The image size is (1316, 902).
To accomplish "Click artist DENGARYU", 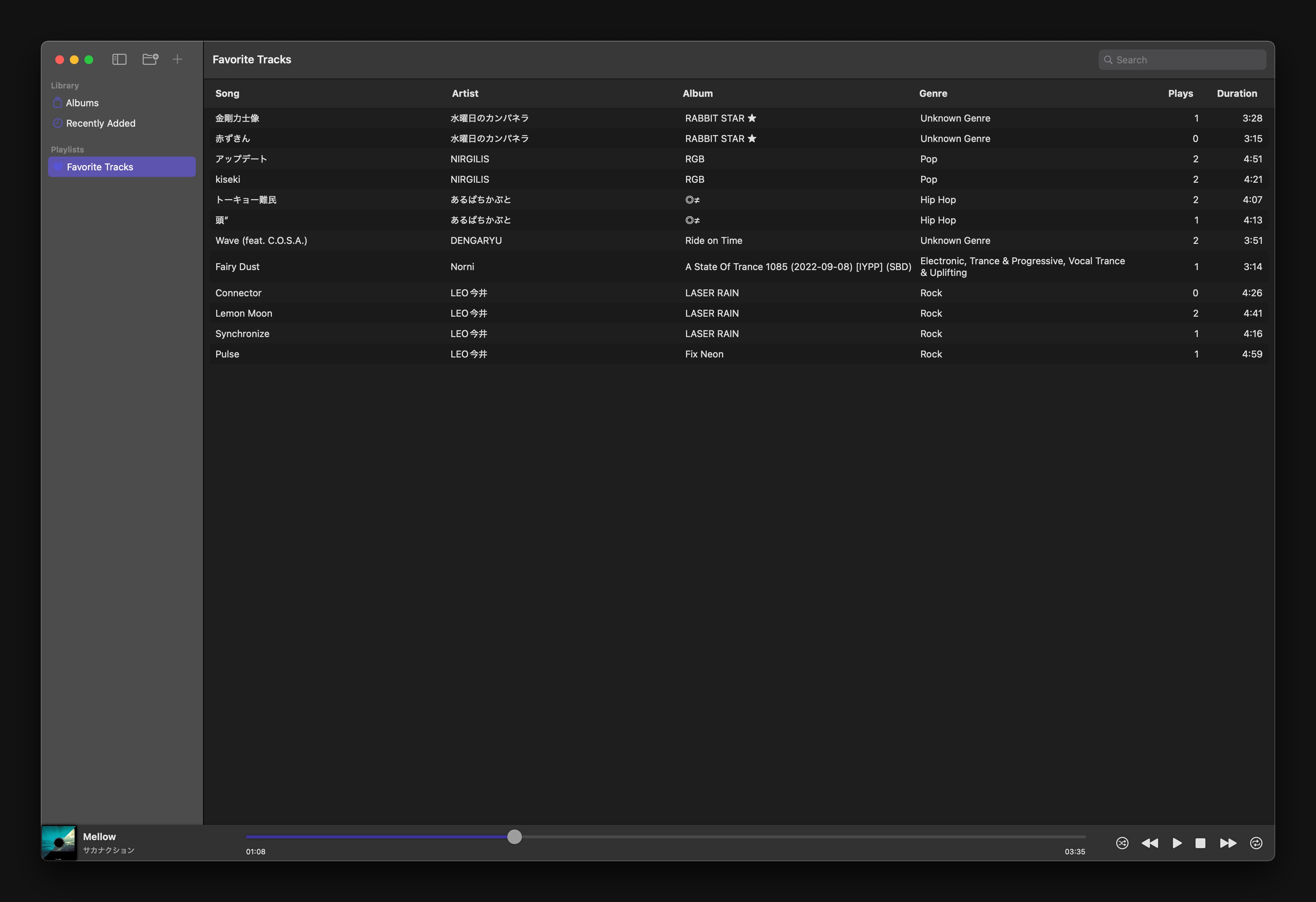I will point(476,241).
